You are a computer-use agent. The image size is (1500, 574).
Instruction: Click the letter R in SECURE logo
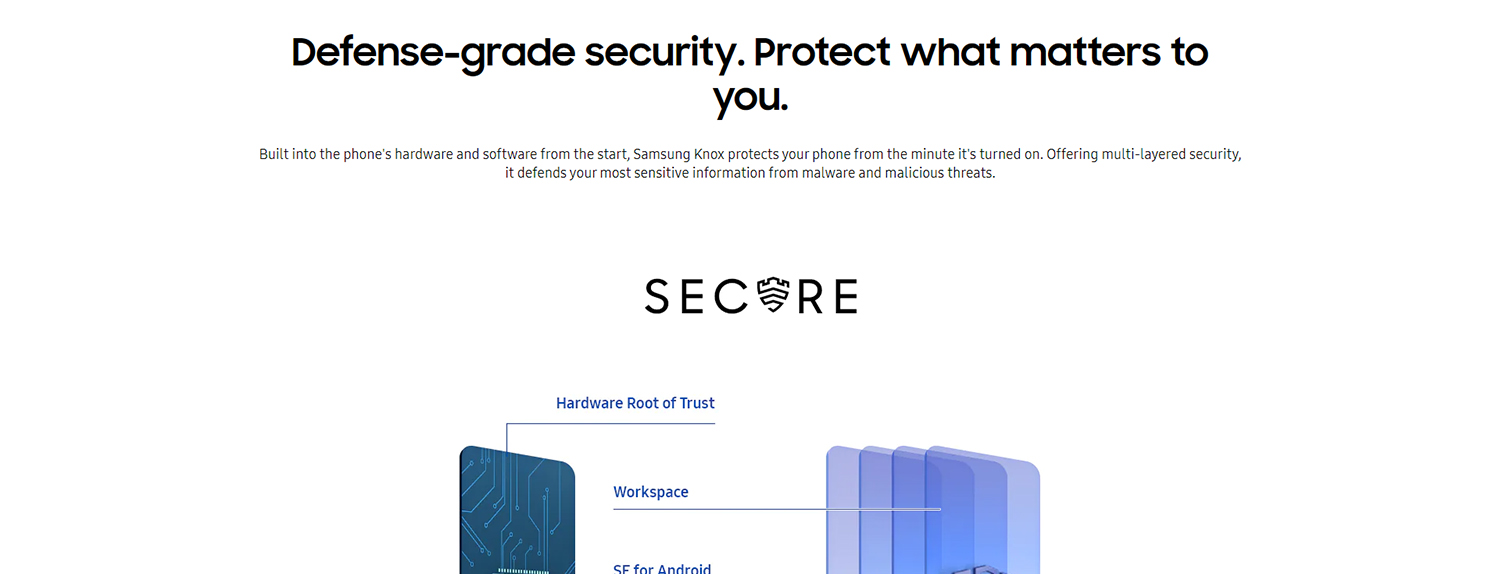point(810,297)
